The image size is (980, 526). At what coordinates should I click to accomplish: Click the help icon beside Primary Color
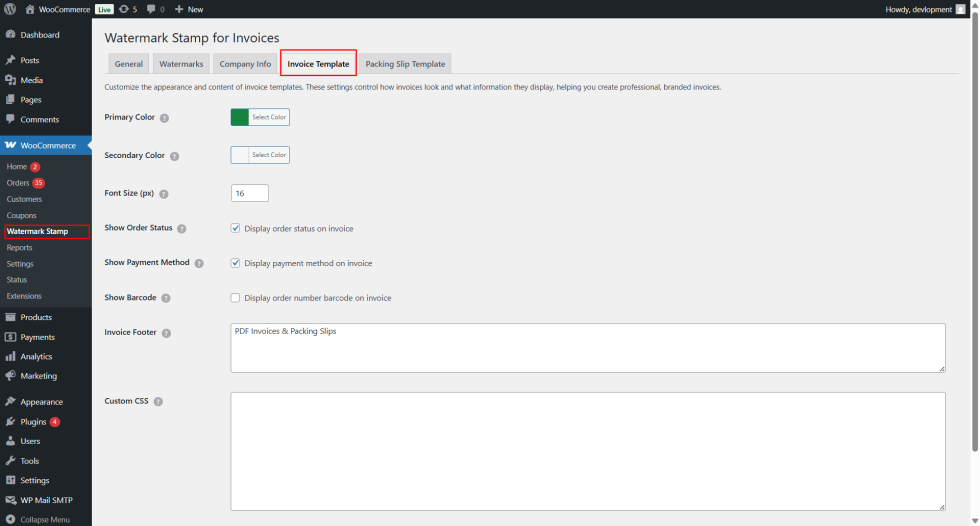coord(164,118)
